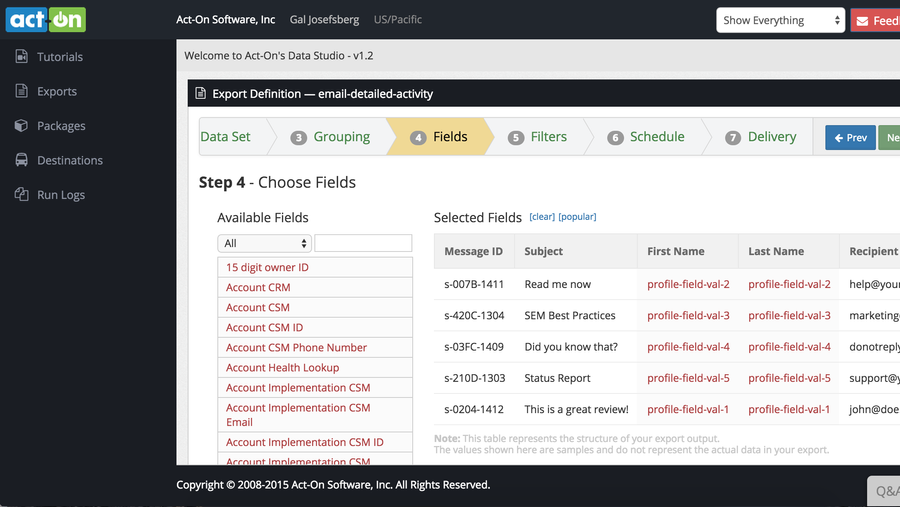Click the Subject column header
Screen dimensions: 900x507
544,252
